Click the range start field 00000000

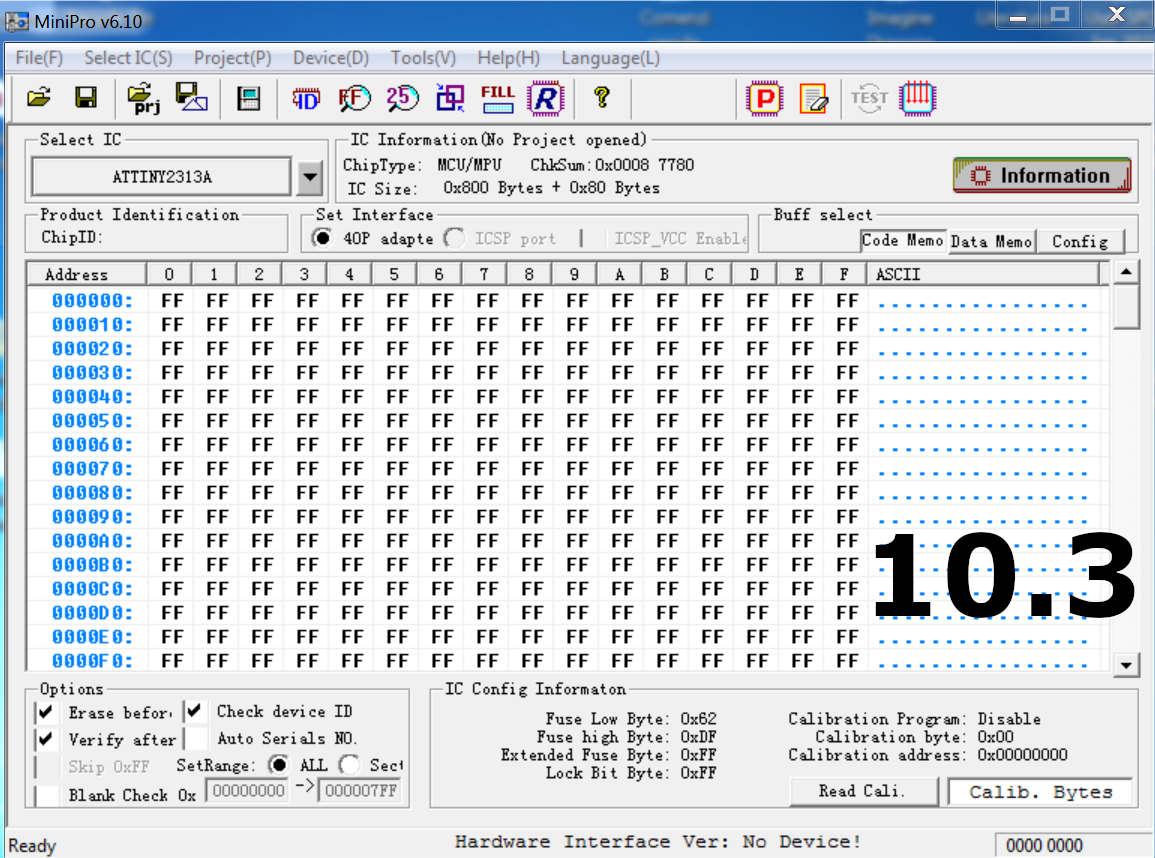click(248, 791)
